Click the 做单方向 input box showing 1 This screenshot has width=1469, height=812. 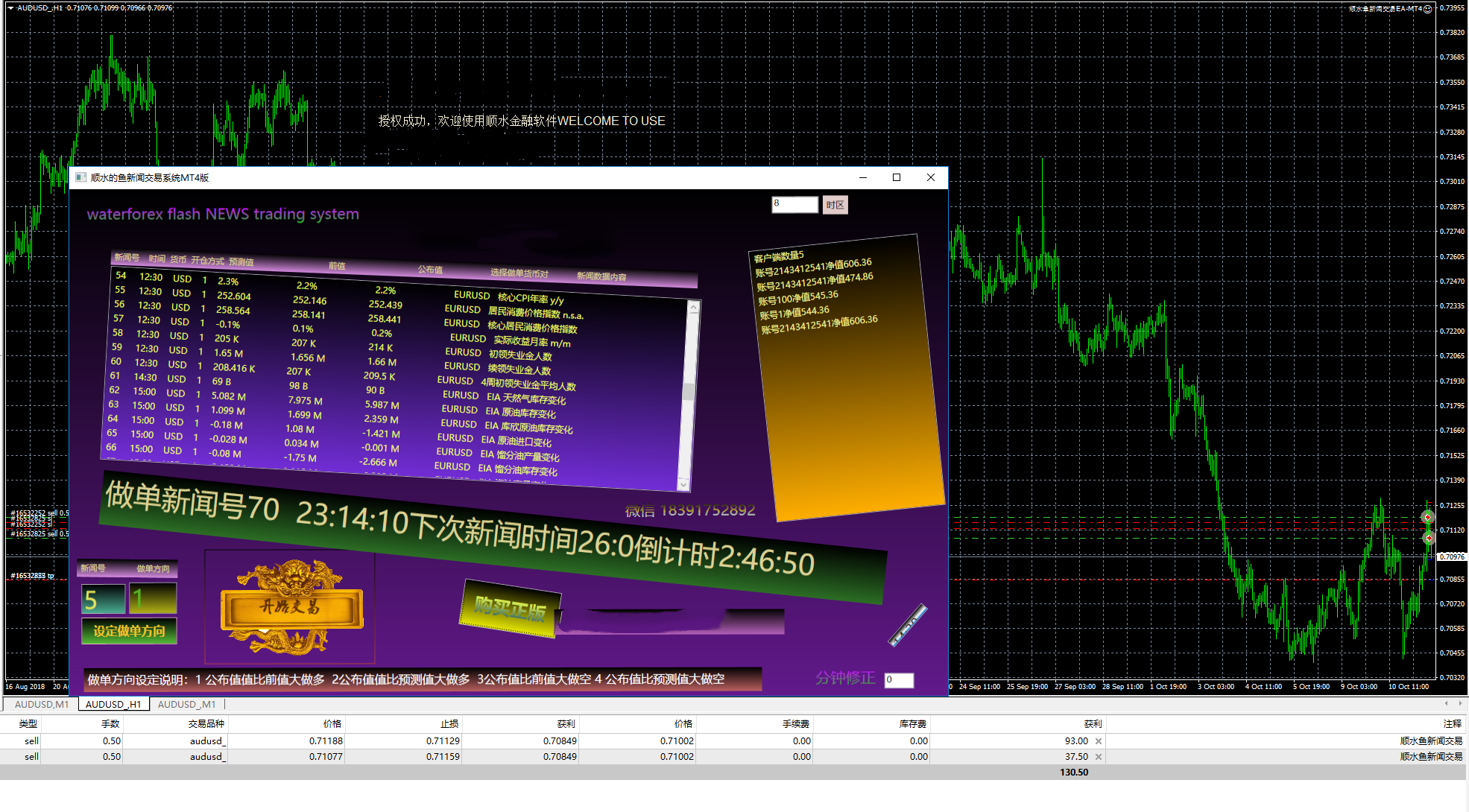pyautogui.click(x=153, y=598)
